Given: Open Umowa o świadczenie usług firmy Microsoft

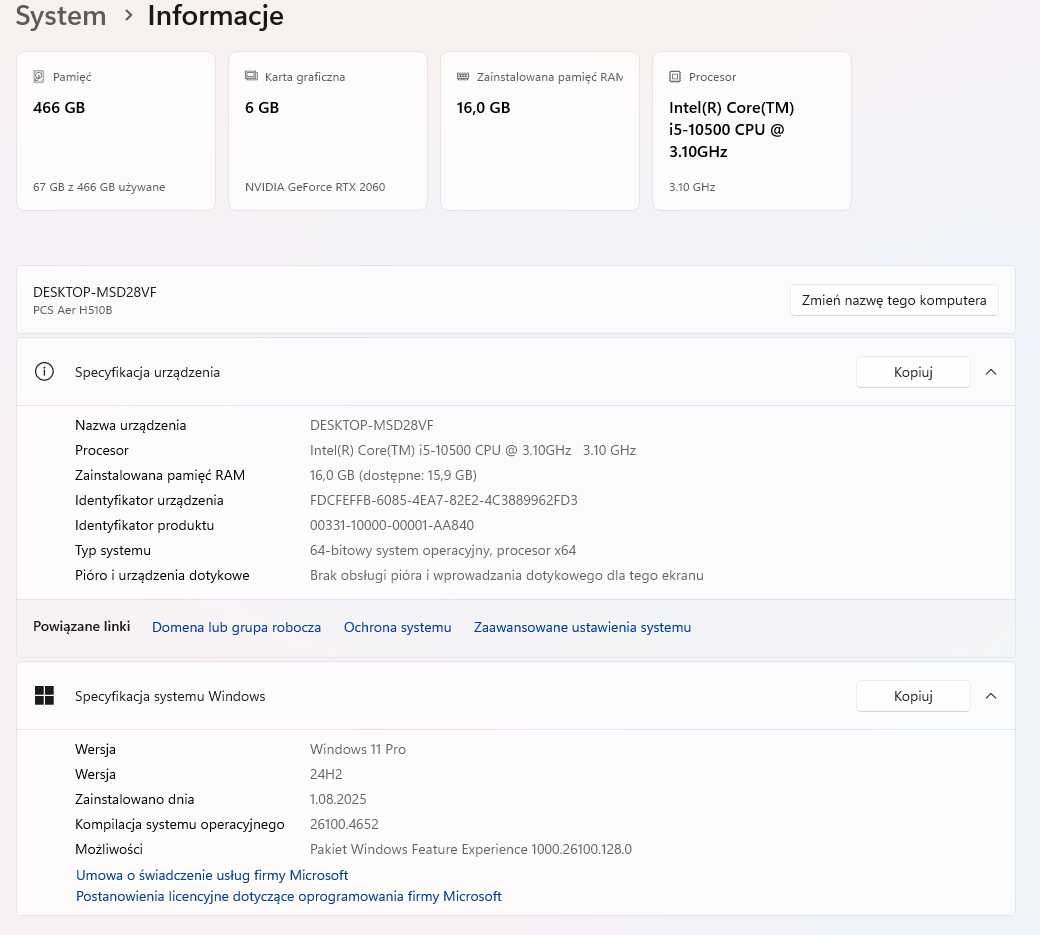Looking at the screenshot, I should tap(212, 875).
